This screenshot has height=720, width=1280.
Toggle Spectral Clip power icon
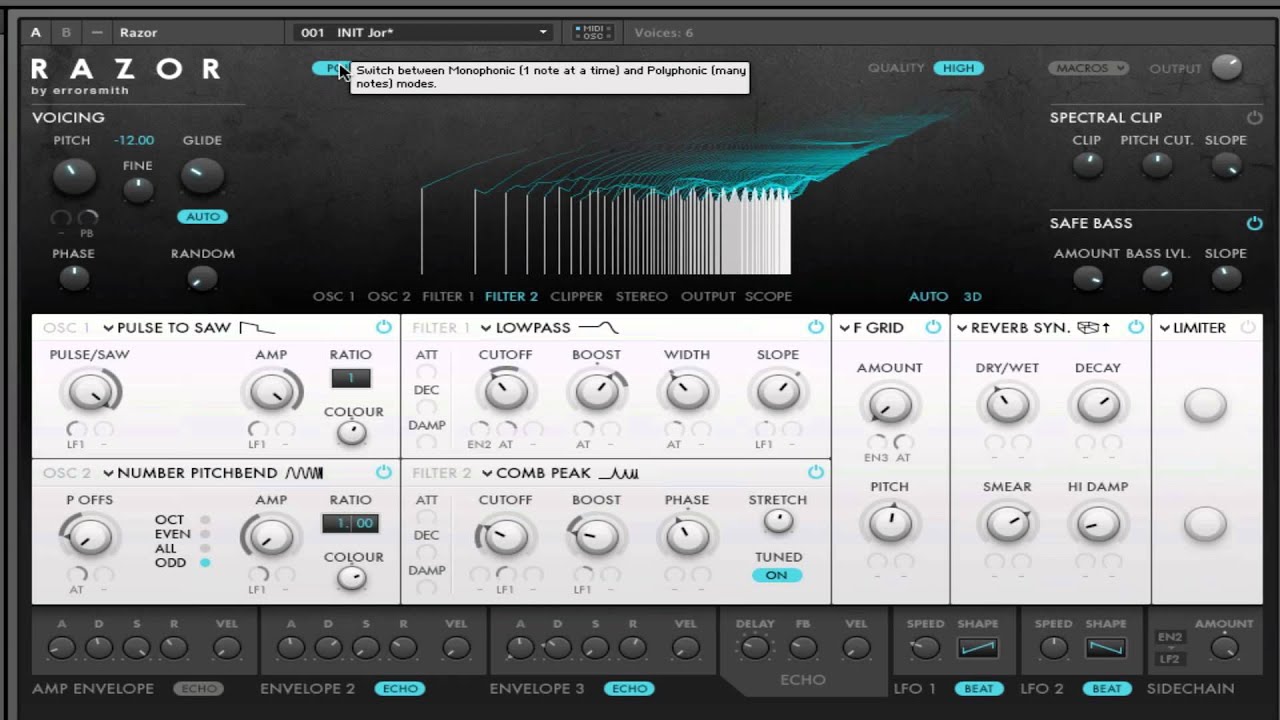[x=1254, y=117]
